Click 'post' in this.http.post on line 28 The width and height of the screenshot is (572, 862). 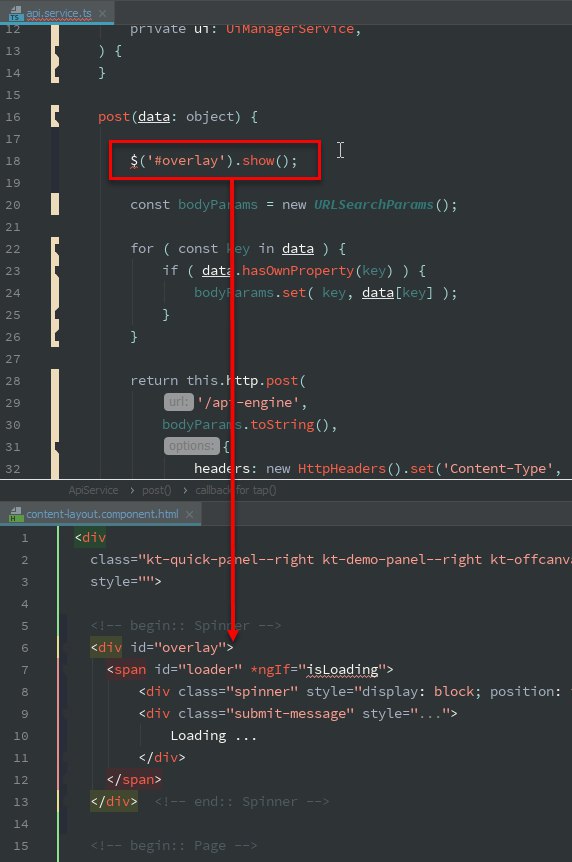282,380
